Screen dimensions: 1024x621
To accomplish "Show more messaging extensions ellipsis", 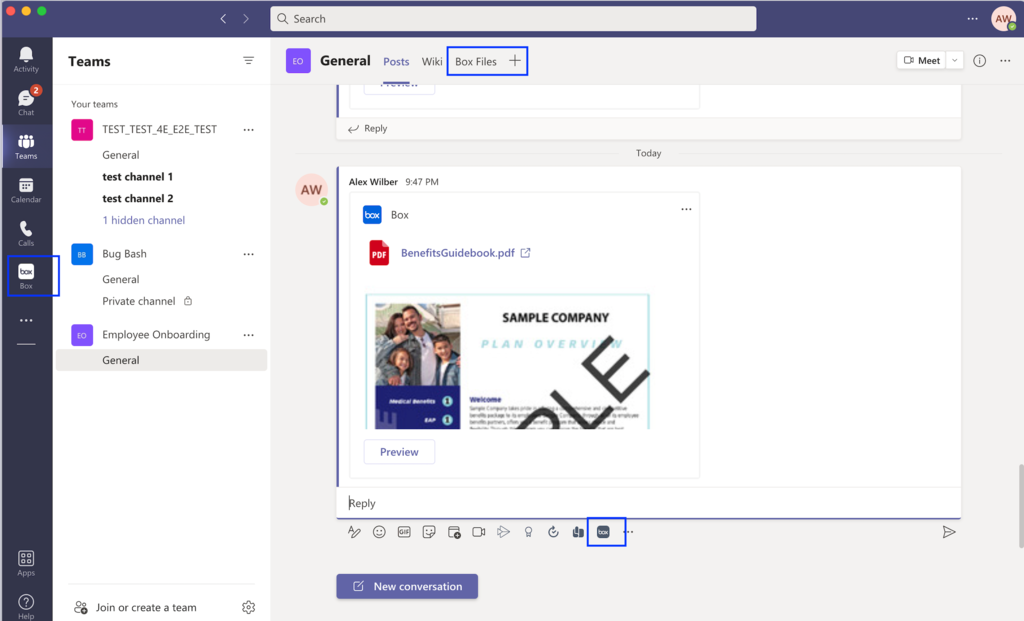I will click(x=628, y=532).
